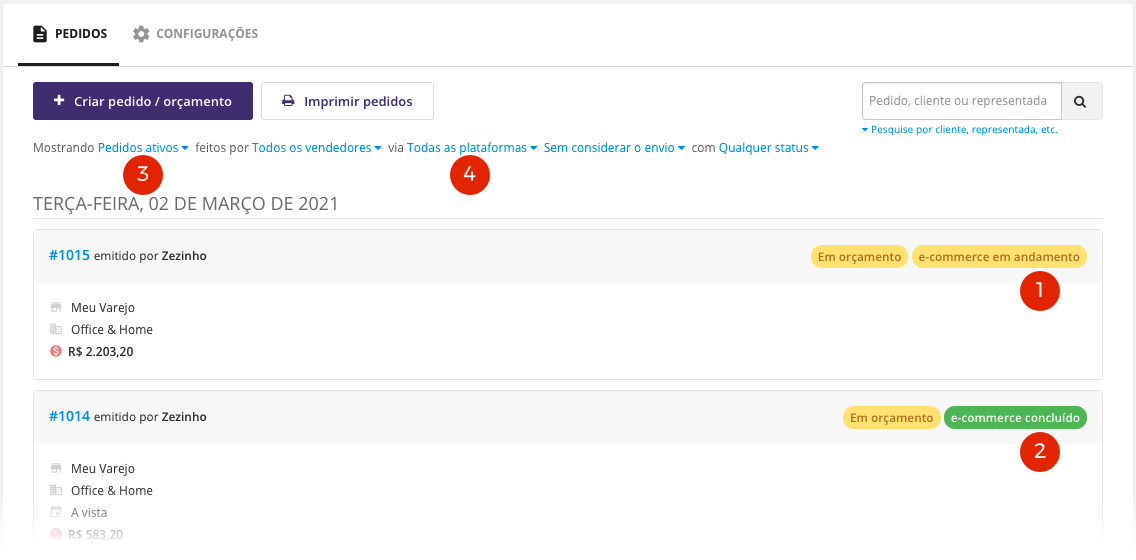This screenshot has height=560, width=1136.
Task: Switch to the Configurações tab
Action: pyautogui.click(x=196, y=34)
